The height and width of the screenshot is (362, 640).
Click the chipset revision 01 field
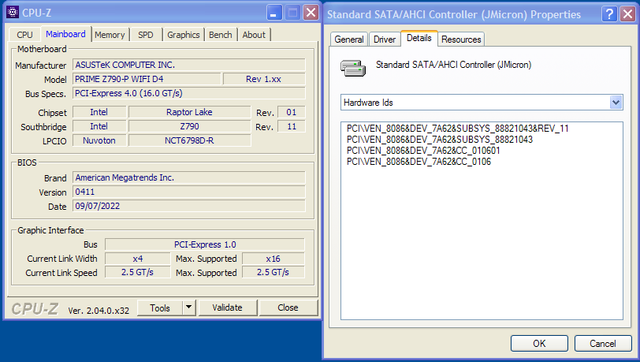pyautogui.click(x=291, y=112)
